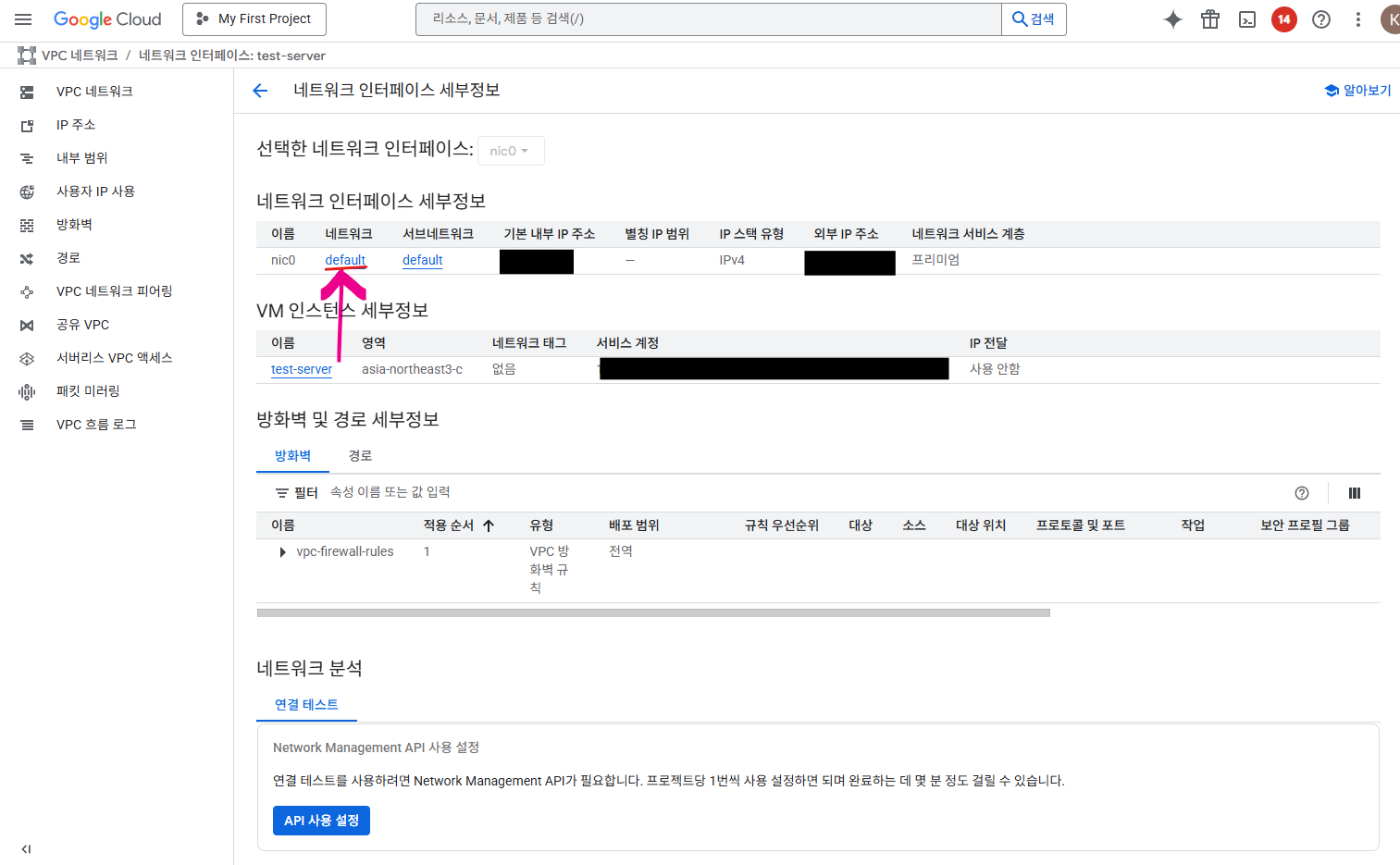This screenshot has height=865, width=1400.
Task: Open the column display options icon
Action: coord(1355,493)
